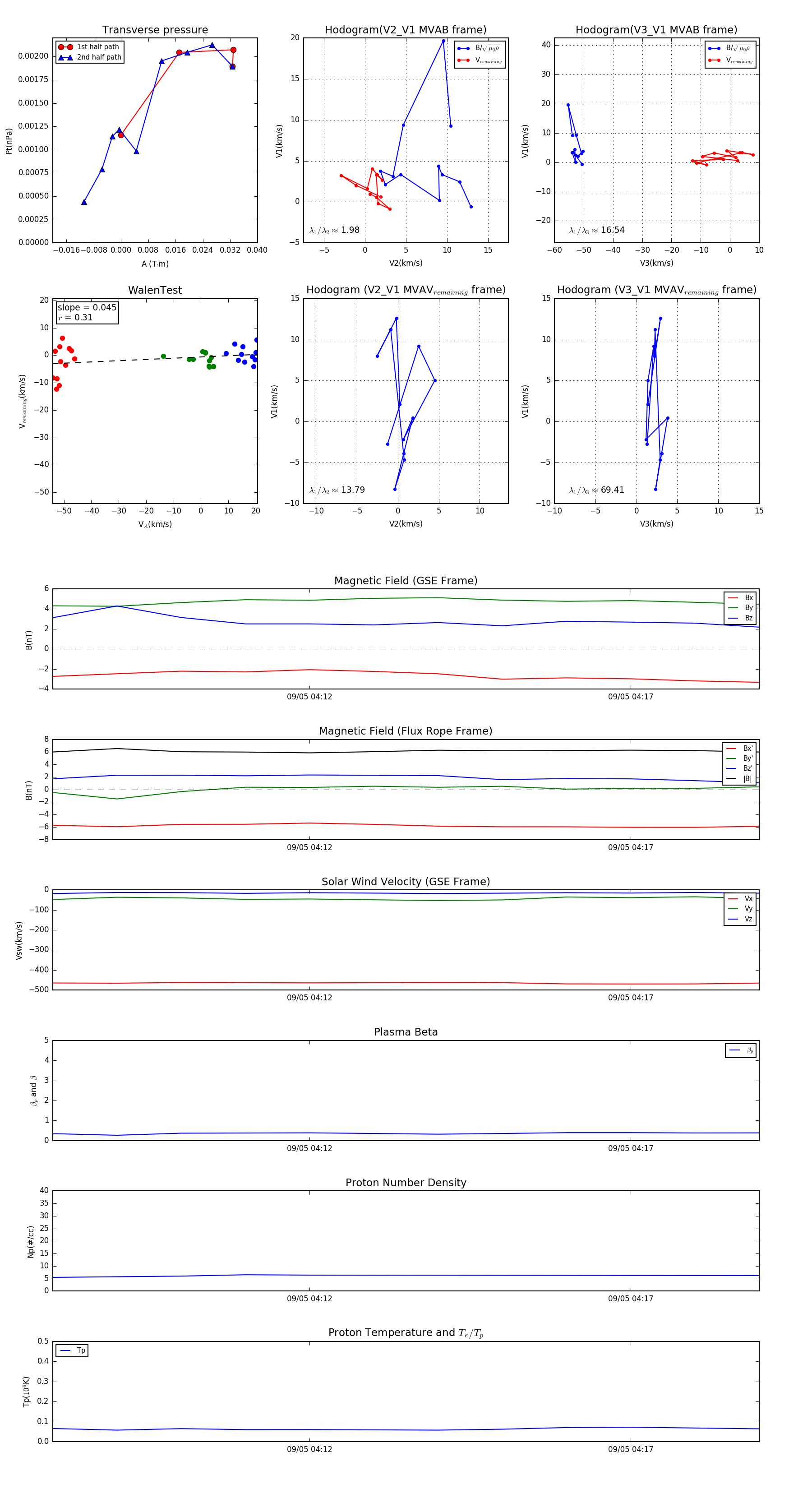
Task: Select the '|B|' legend entry
Action: point(739,779)
